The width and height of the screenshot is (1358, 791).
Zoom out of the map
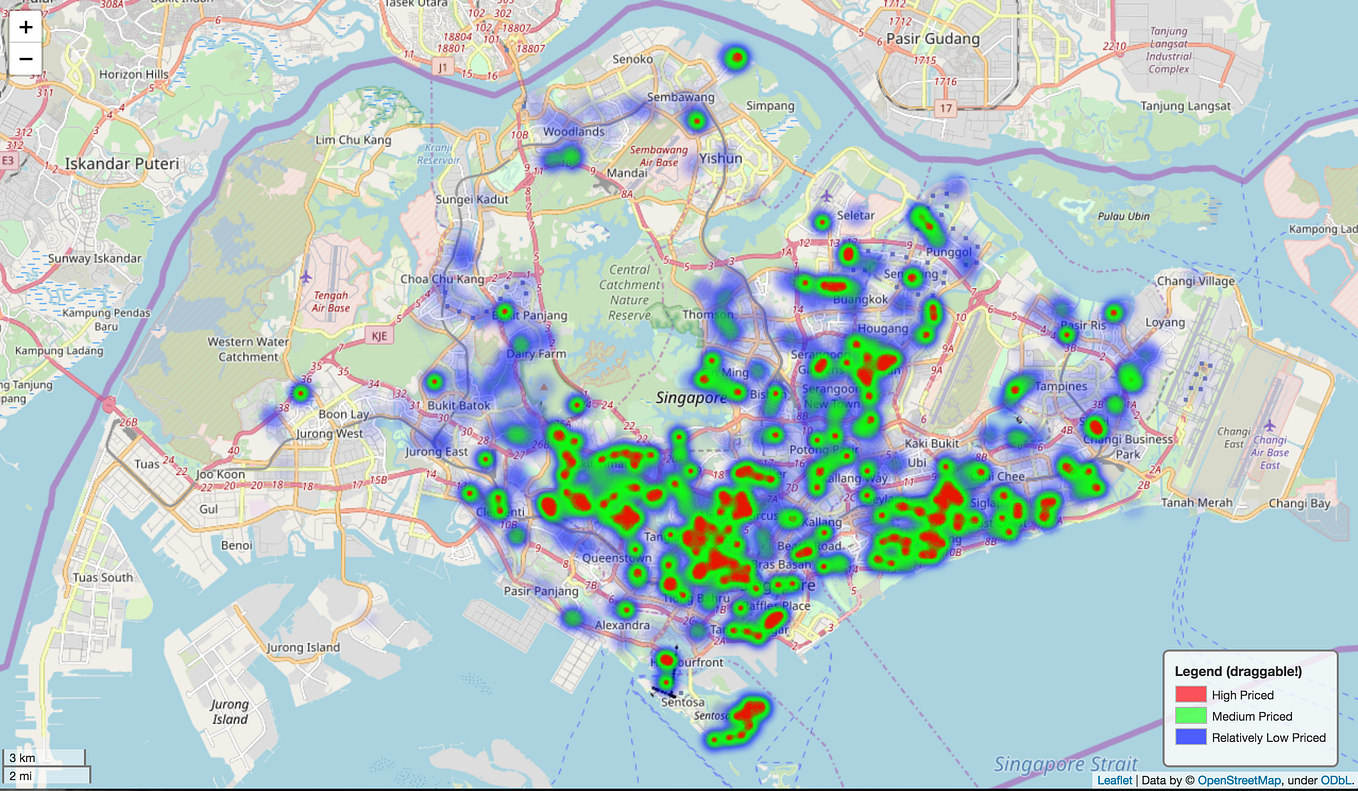26,58
